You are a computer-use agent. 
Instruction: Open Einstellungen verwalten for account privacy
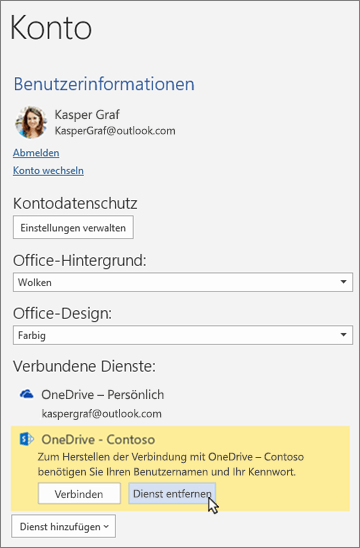point(73,228)
